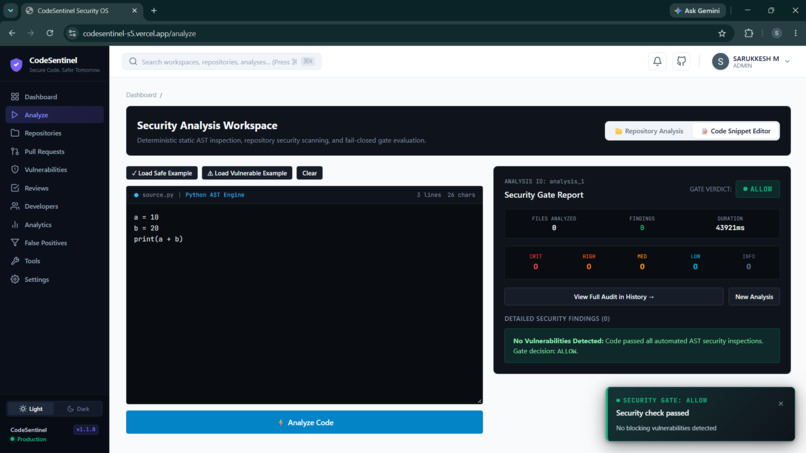
Task: Open Vulnerabilities in the sidebar
Action: 54,170
